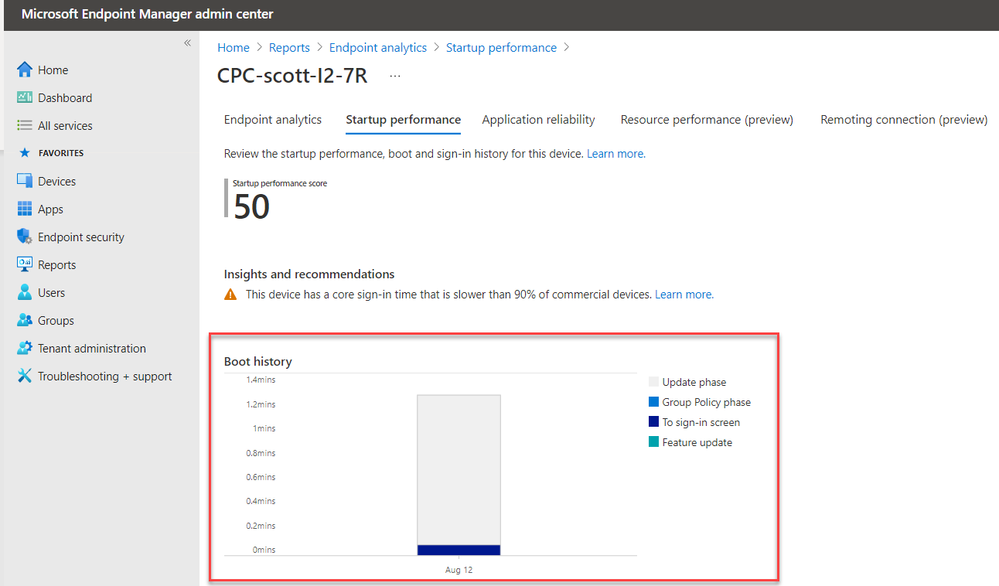999x586 pixels.
Task: Click the Boot history heading
Action: pyautogui.click(x=258, y=361)
